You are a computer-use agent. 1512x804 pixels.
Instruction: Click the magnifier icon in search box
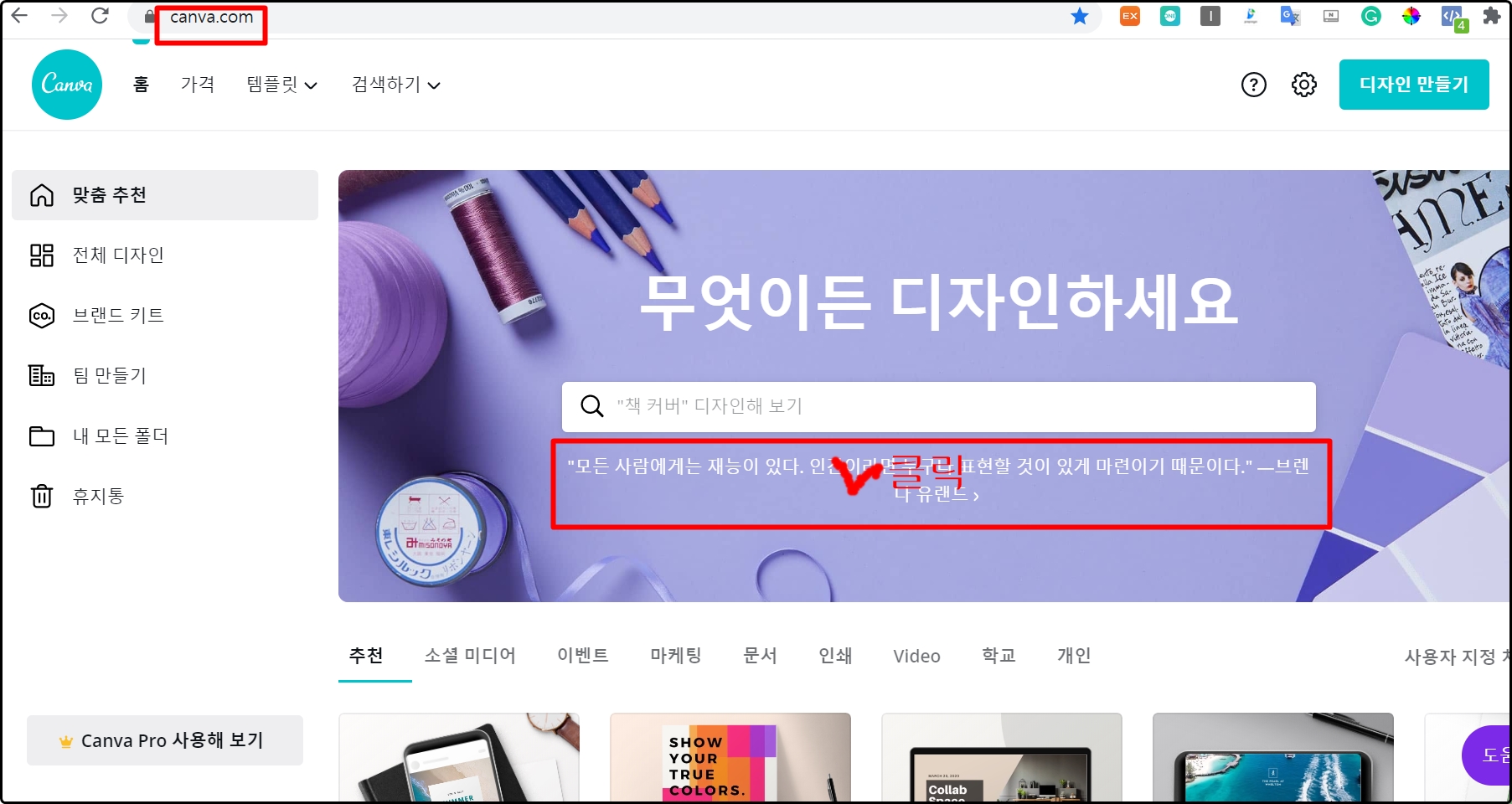[x=592, y=406]
